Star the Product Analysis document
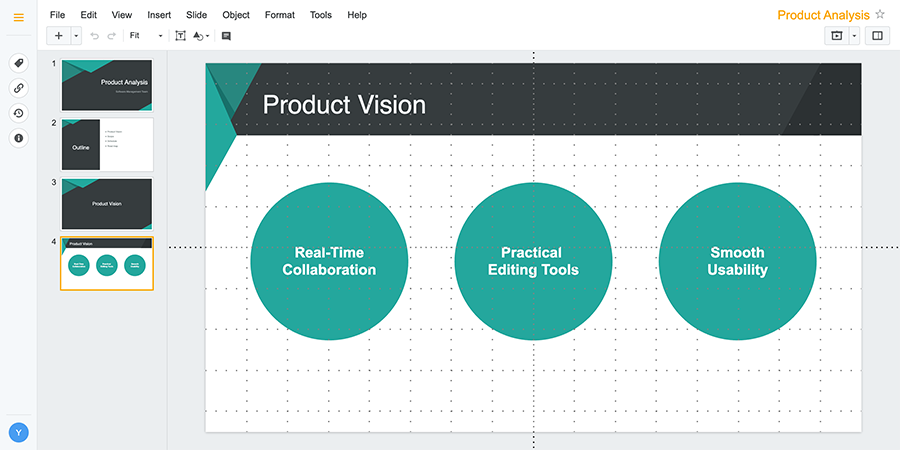Screen dimensions: 900x450 (880, 15)
